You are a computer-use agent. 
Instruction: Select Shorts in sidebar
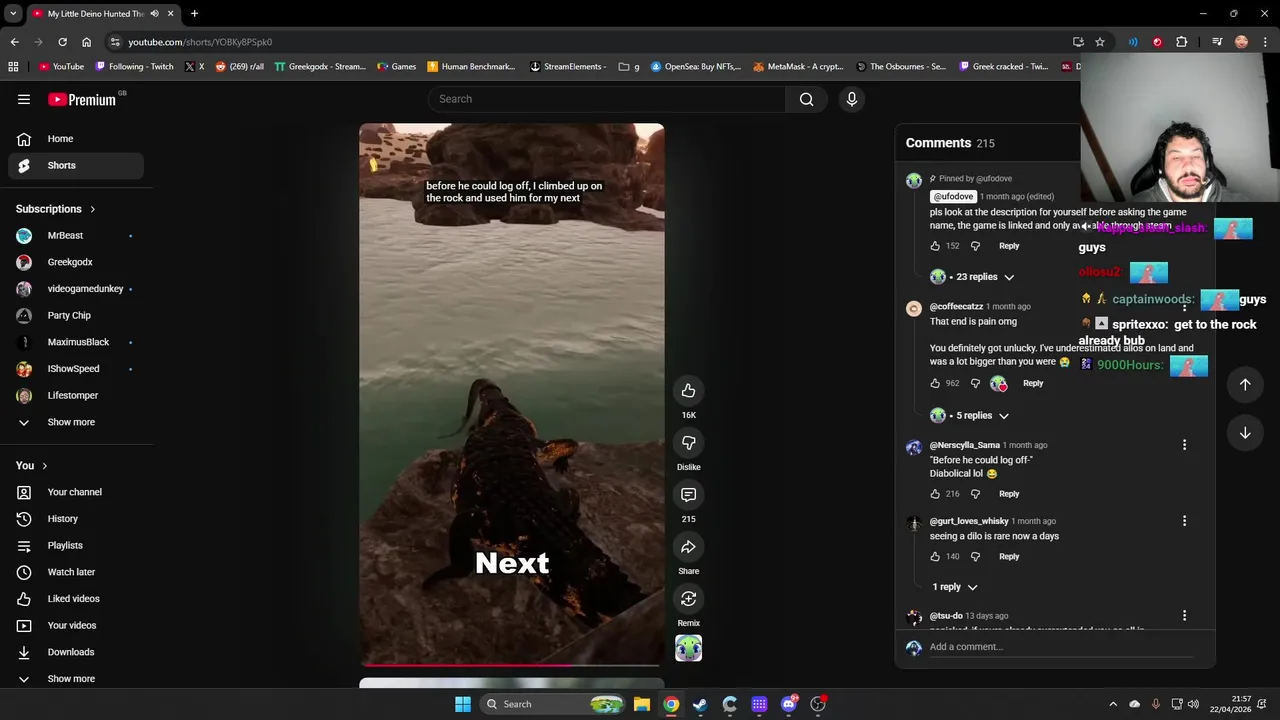pos(76,165)
